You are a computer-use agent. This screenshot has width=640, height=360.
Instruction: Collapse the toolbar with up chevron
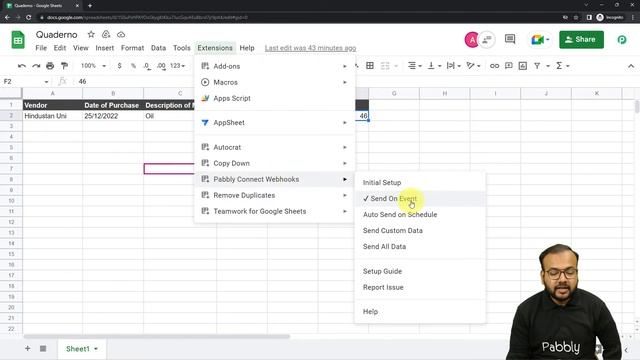point(631,66)
